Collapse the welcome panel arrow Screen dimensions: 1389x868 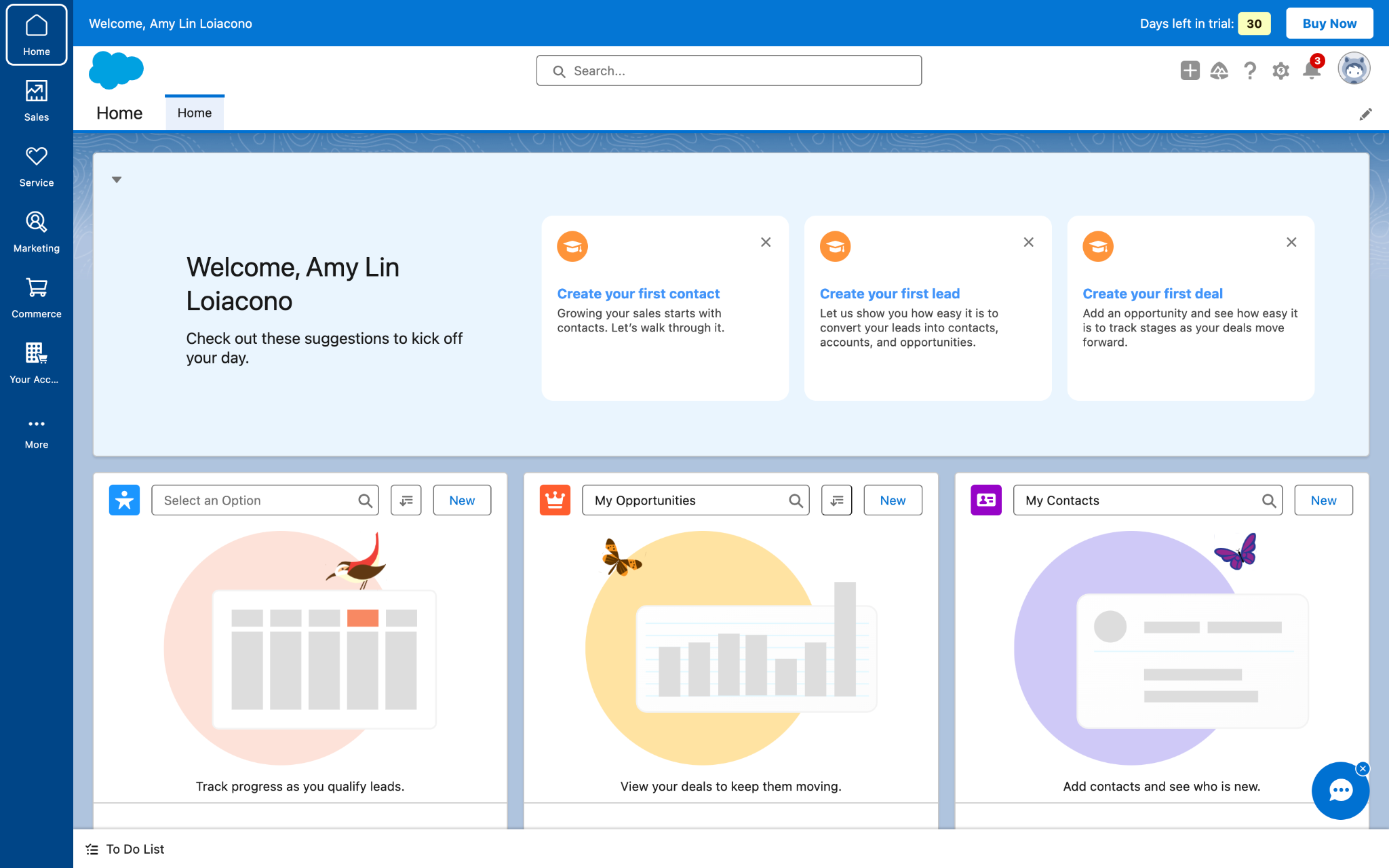117,180
